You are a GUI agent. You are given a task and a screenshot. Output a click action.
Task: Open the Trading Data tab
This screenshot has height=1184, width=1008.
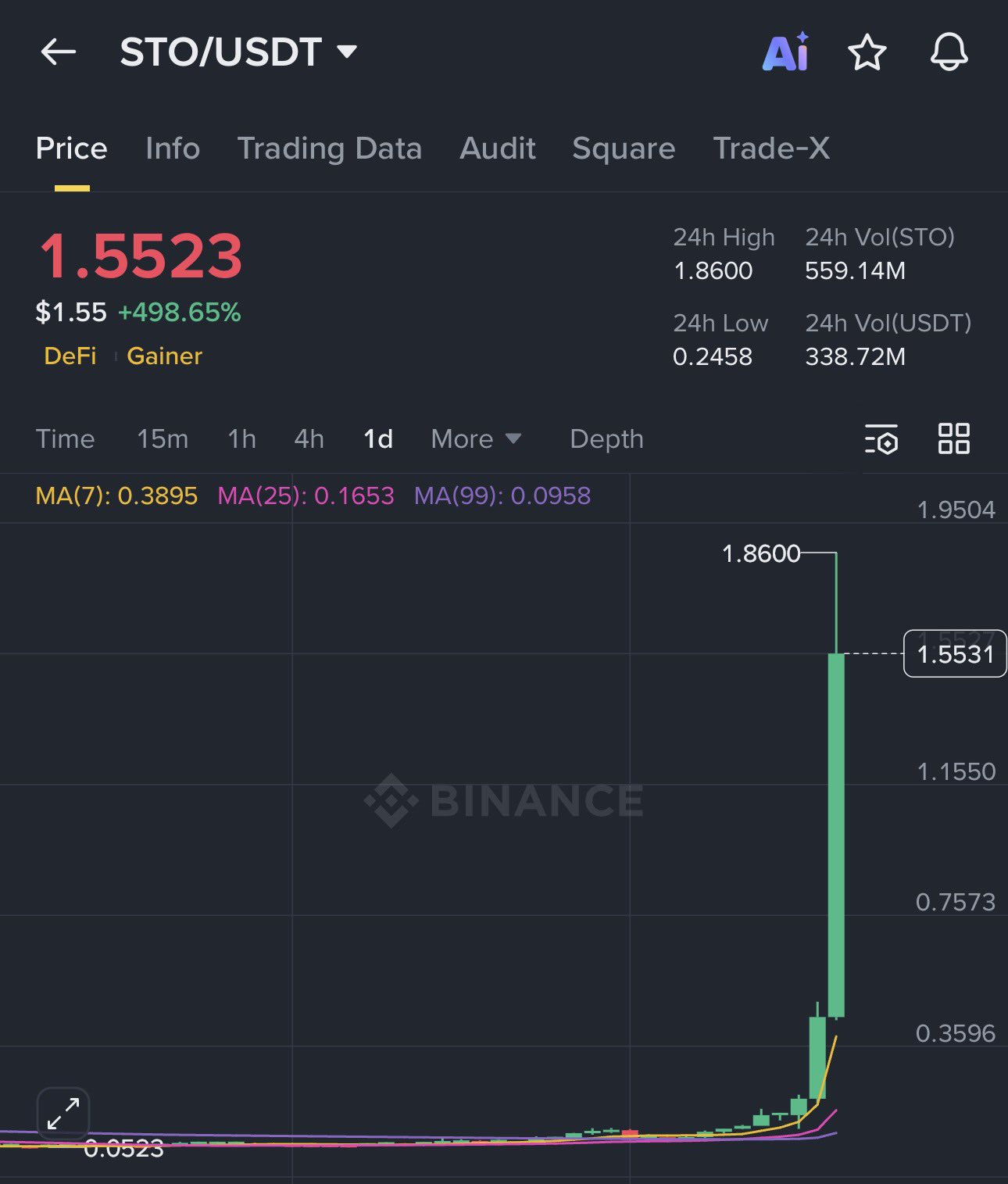tap(329, 148)
